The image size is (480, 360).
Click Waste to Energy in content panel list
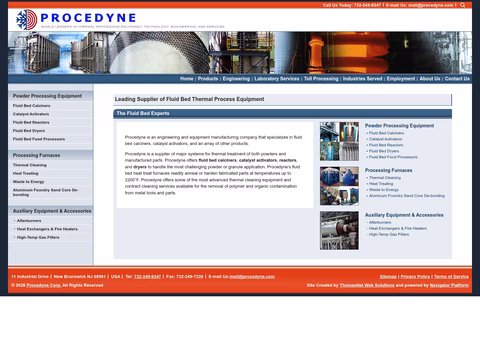coord(384,190)
